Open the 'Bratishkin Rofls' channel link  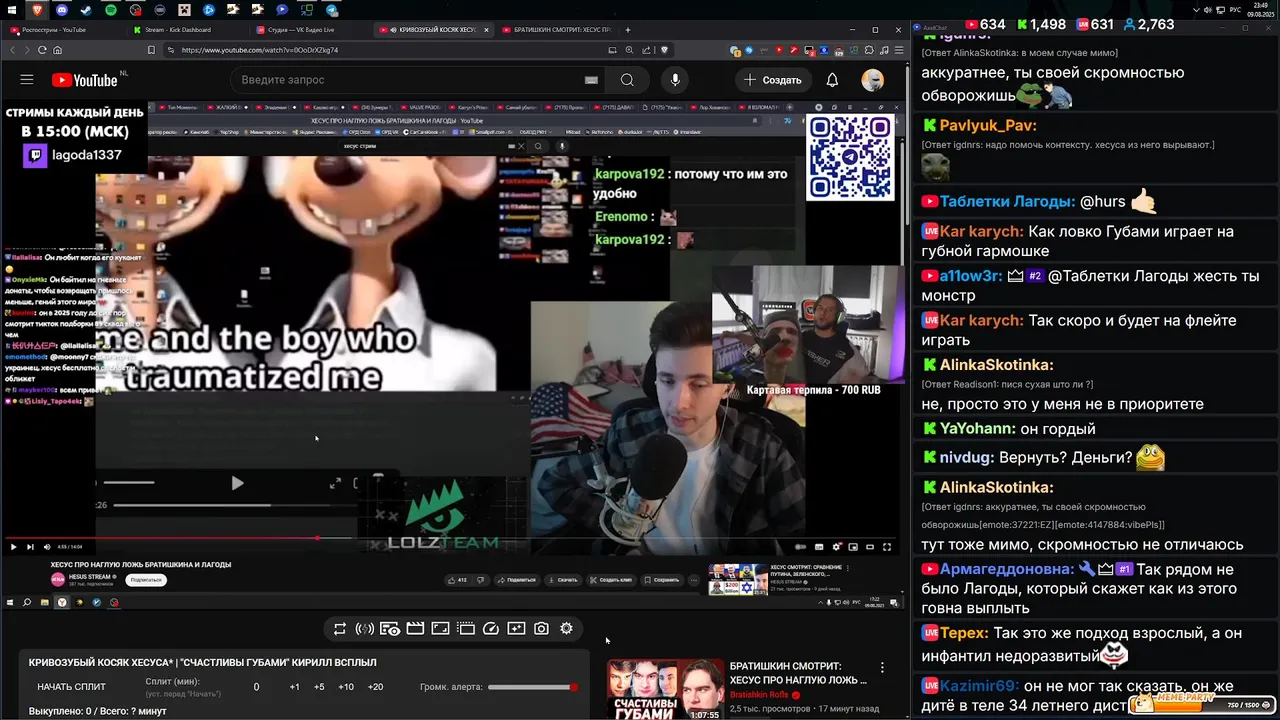coord(759,695)
